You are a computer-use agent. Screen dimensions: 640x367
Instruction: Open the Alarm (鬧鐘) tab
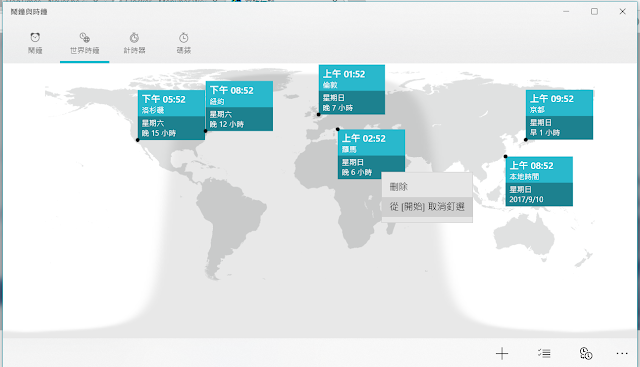click(35, 43)
